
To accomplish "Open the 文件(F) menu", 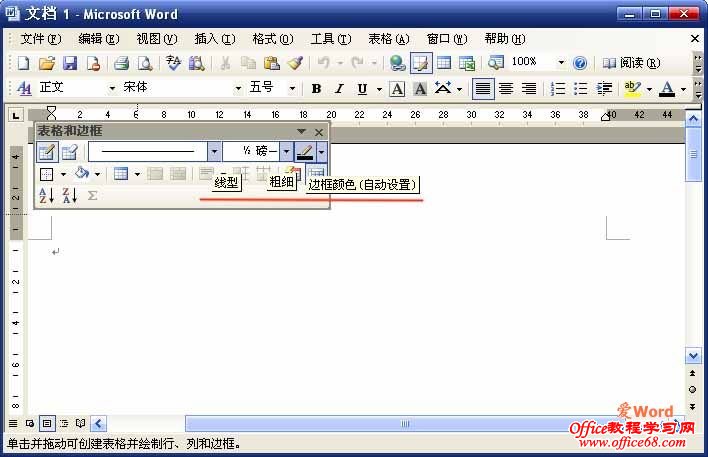I will pyautogui.click(x=41, y=39).
